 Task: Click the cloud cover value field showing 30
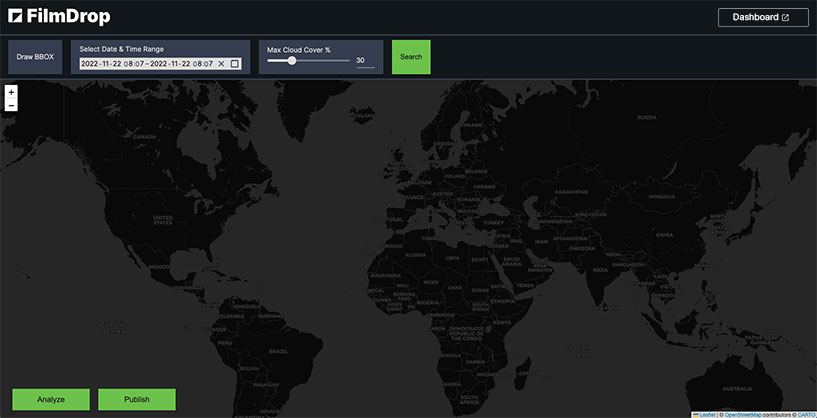[362, 61]
